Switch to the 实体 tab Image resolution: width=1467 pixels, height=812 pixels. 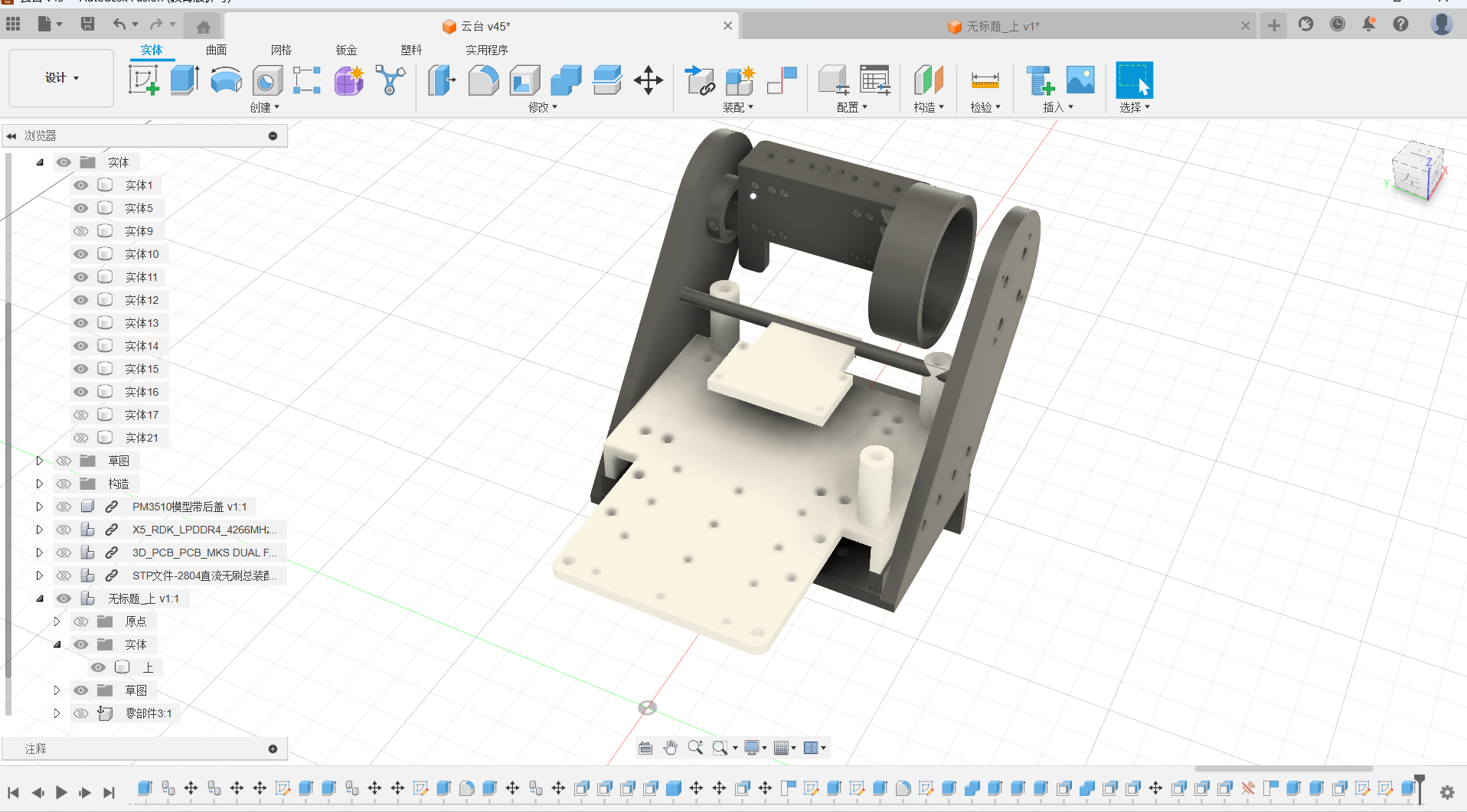152,50
